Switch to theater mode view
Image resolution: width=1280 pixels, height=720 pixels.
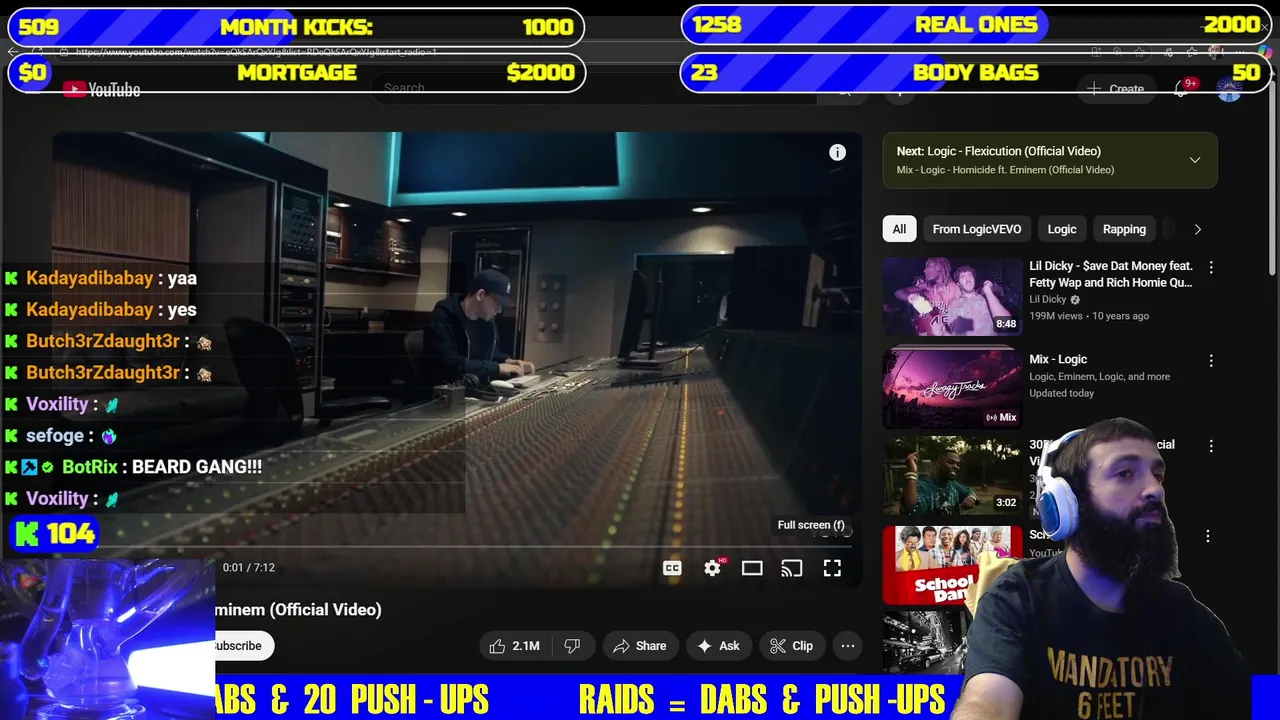[x=752, y=568]
